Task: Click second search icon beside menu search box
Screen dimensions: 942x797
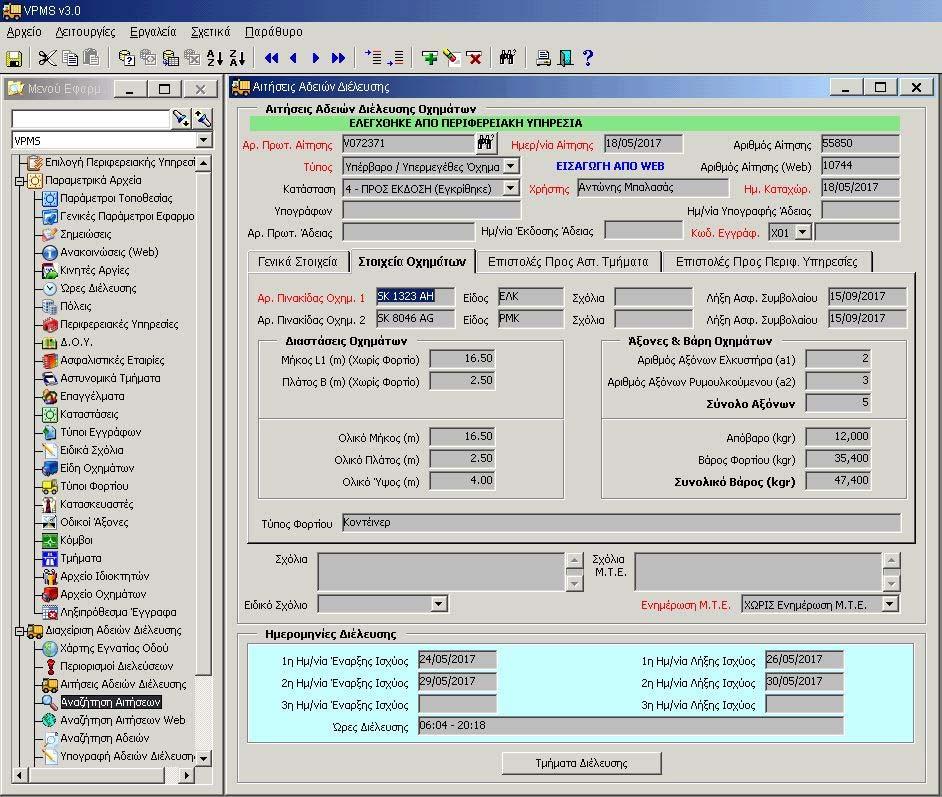Action: pos(203,118)
